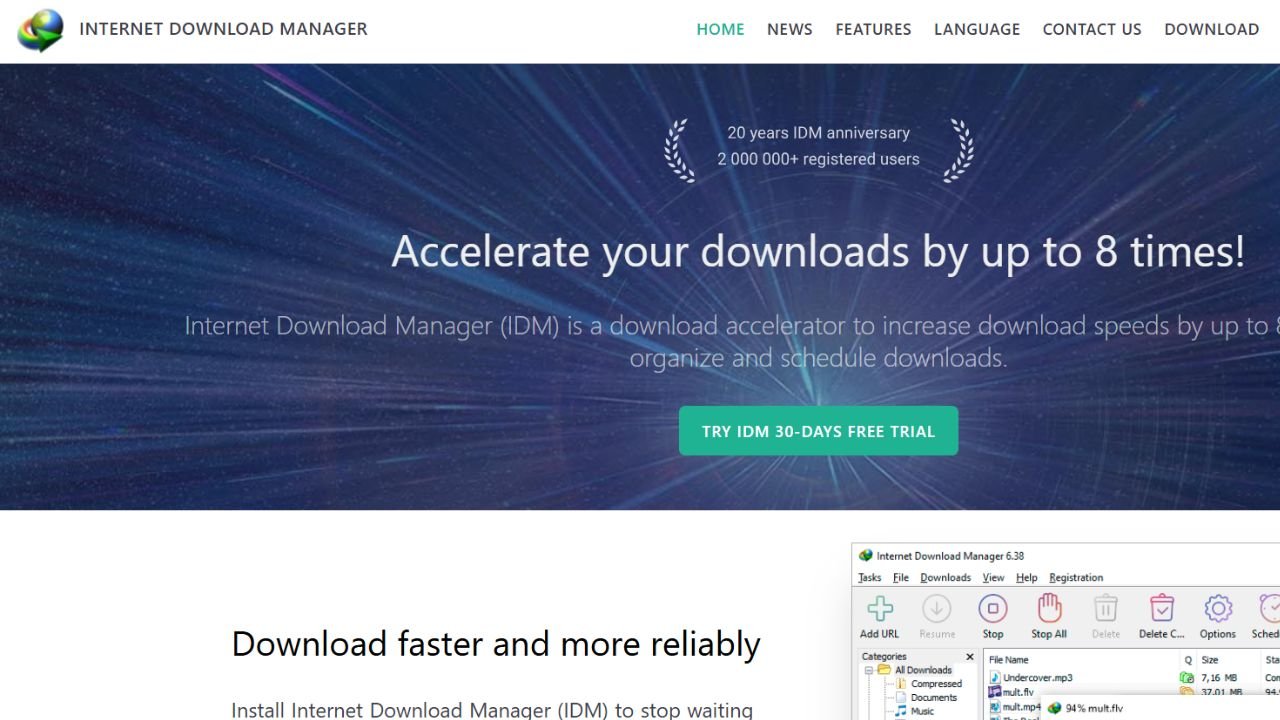Image resolution: width=1280 pixels, height=720 pixels.
Task: Open the Contact Us menu item
Action: coord(1091,29)
